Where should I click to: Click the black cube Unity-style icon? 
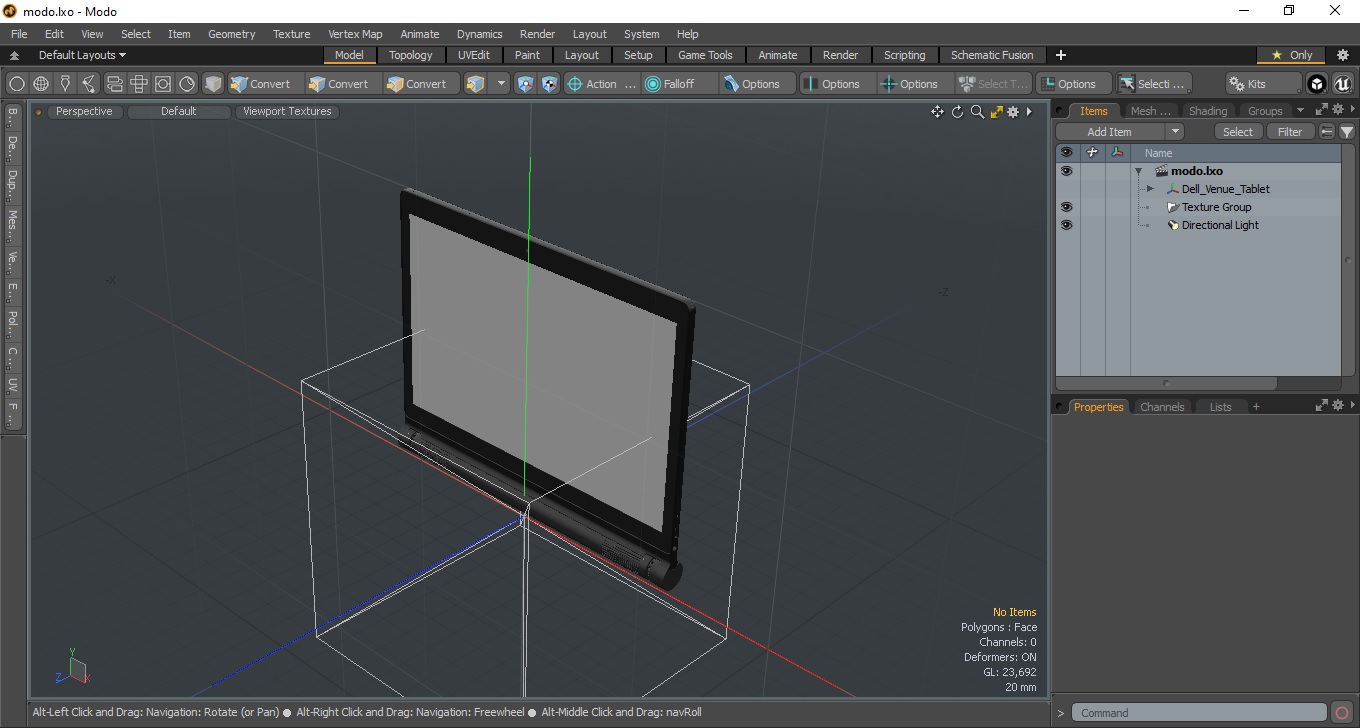click(1317, 84)
